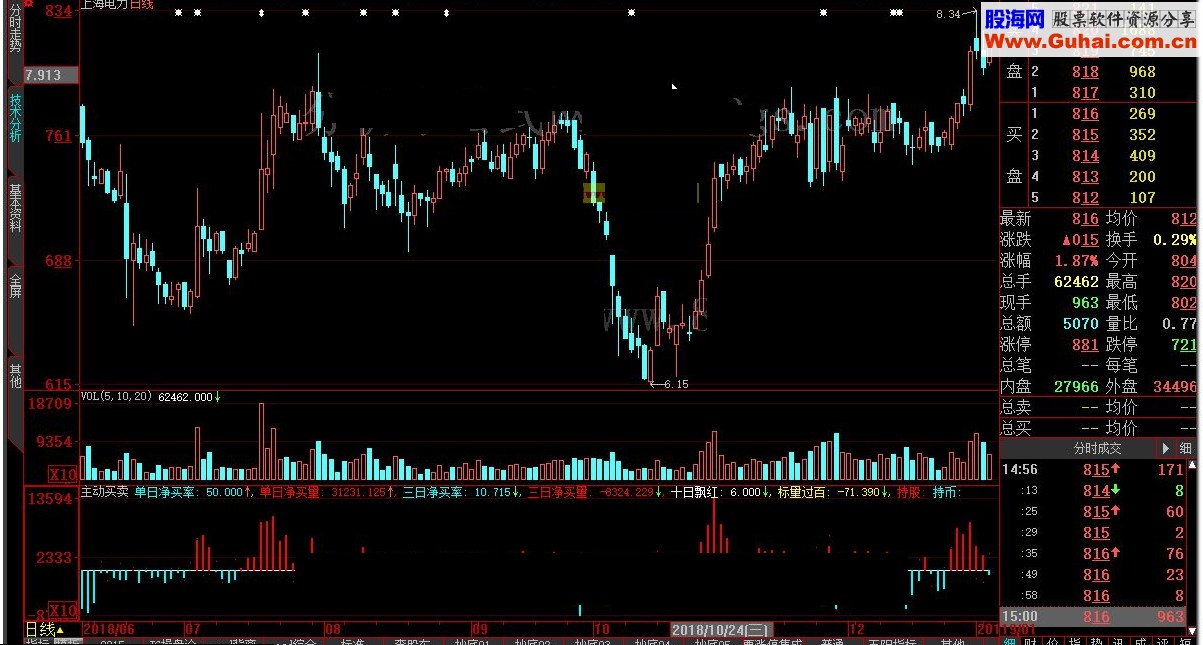The height and width of the screenshot is (645, 1203).
Task: Open the 日线 period selector
Action: coord(44,629)
